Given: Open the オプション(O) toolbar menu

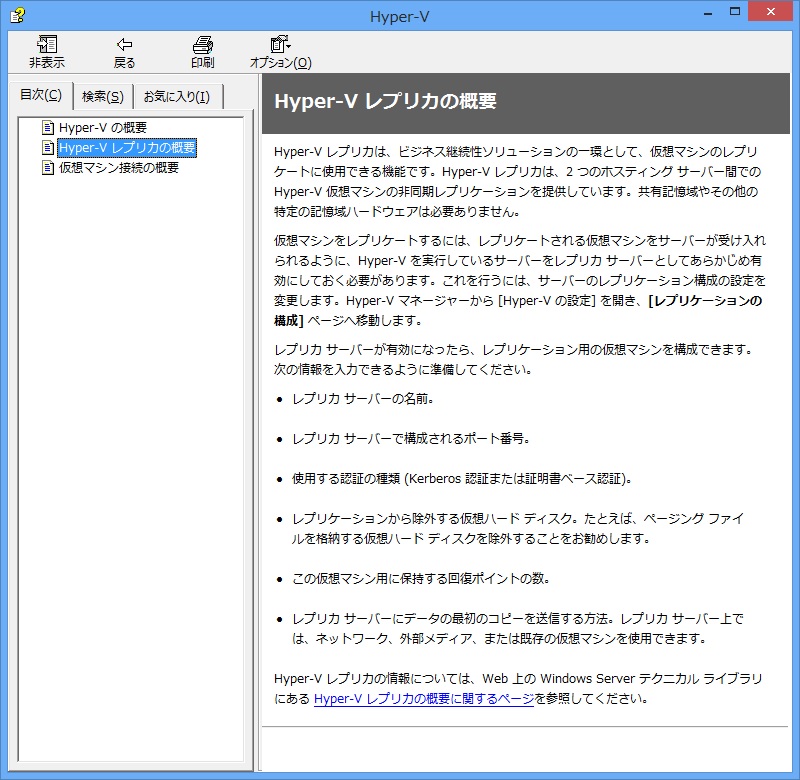Looking at the screenshot, I should 281,52.
